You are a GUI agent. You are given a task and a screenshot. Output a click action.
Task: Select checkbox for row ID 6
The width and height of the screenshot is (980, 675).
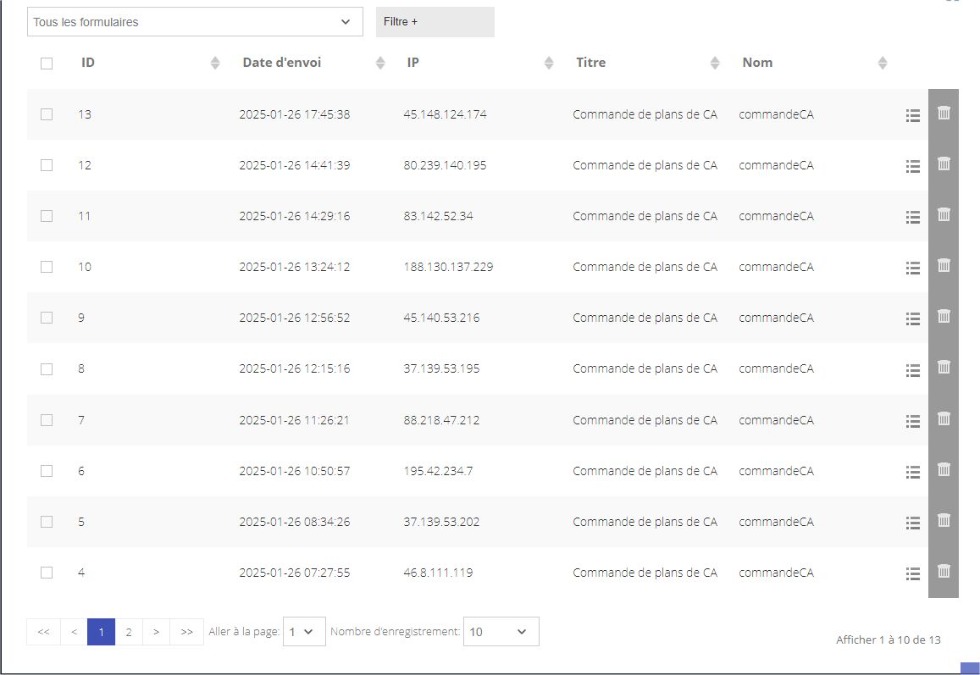46,471
